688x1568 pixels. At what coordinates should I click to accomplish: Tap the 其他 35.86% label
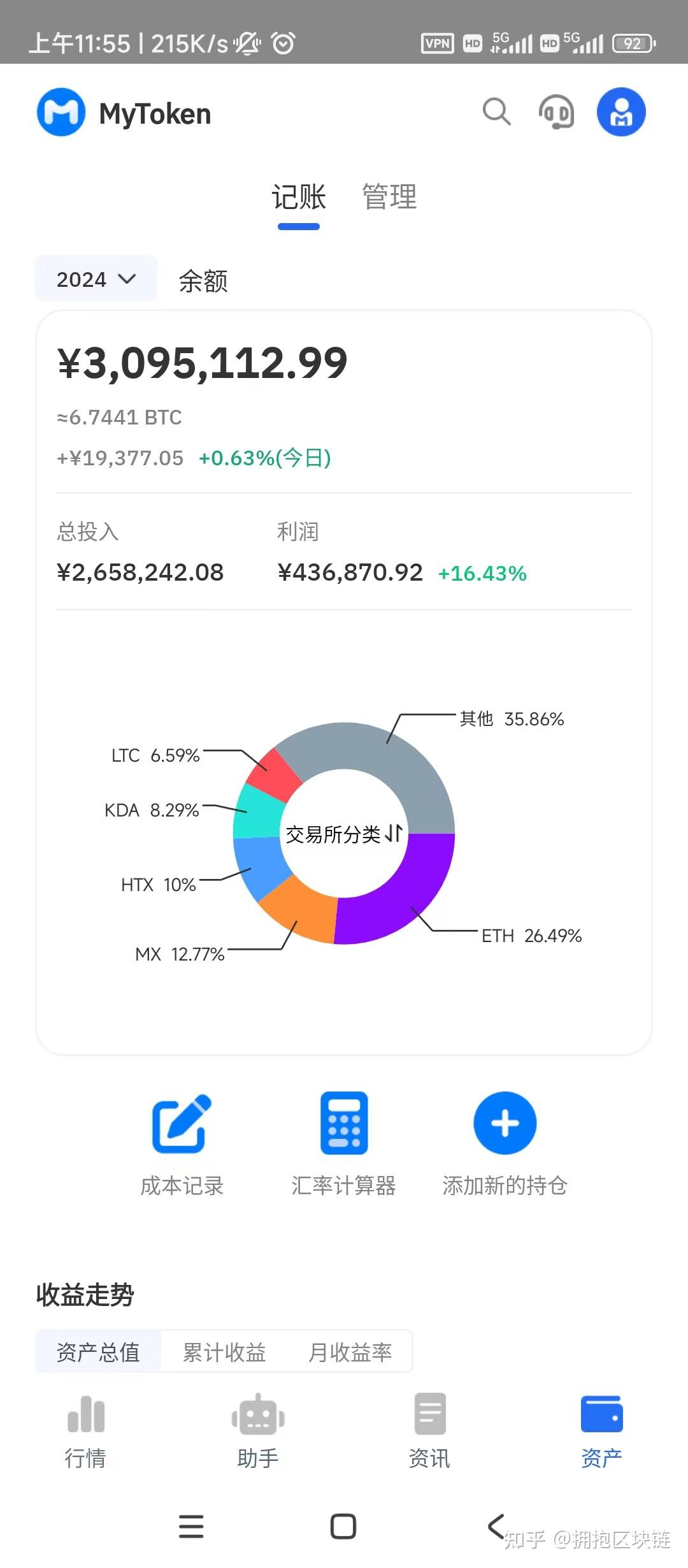click(x=512, y=719)
